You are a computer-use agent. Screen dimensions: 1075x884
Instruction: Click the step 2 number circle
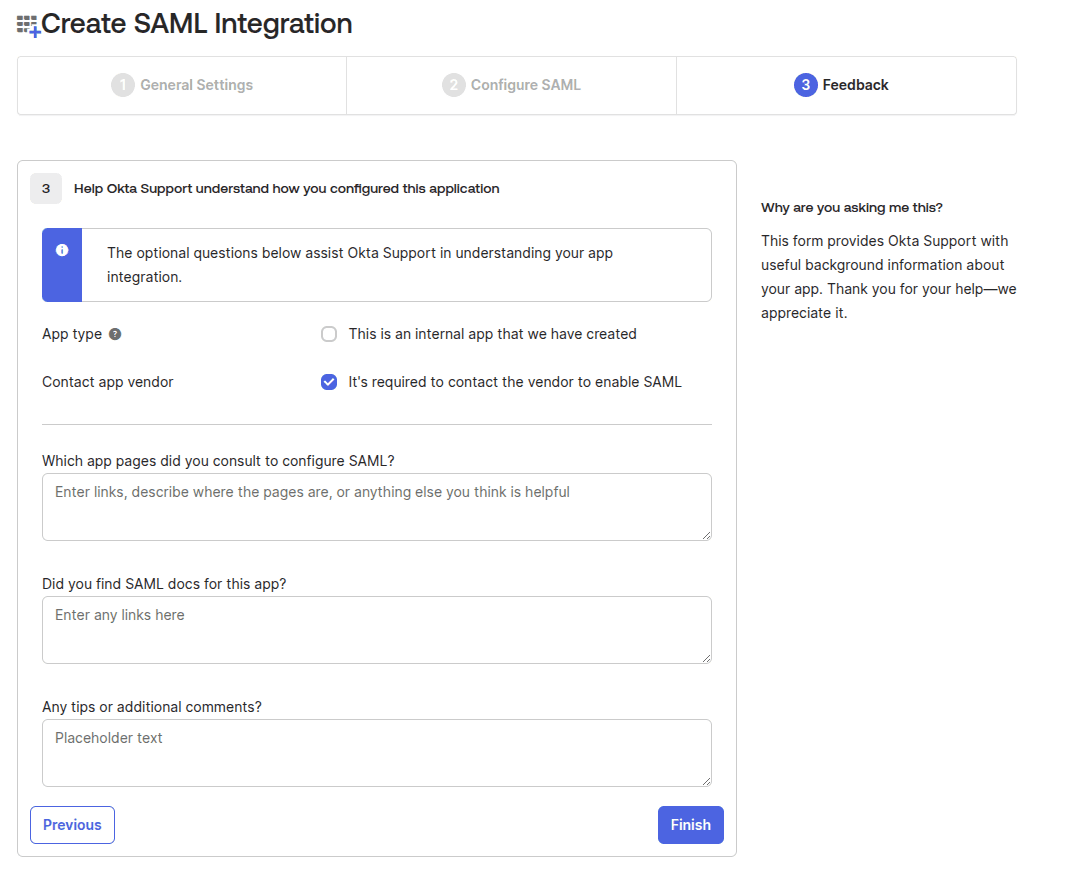(x=454, y=85)
